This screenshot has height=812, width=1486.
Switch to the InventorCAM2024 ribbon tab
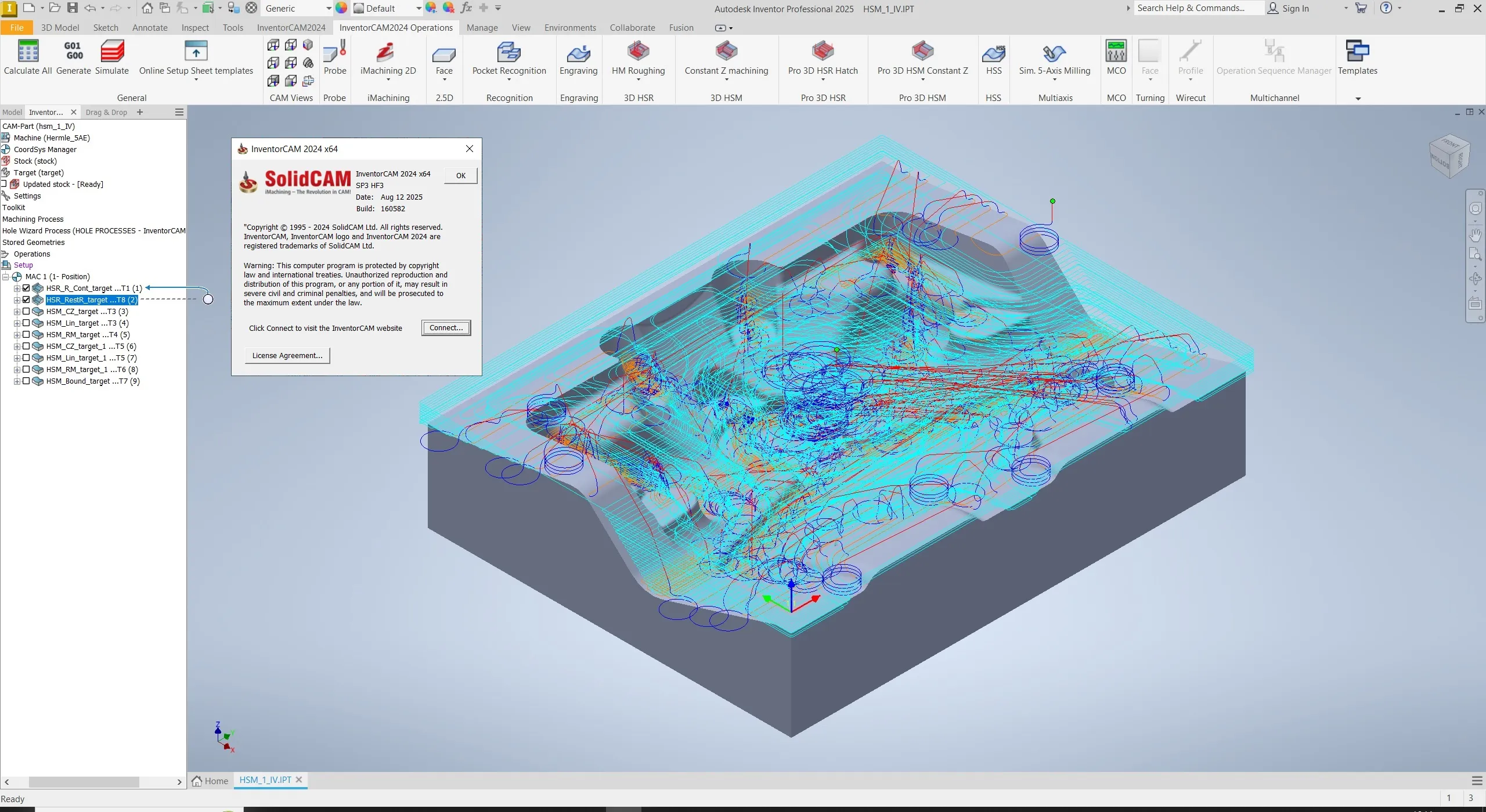pos(291,27)
